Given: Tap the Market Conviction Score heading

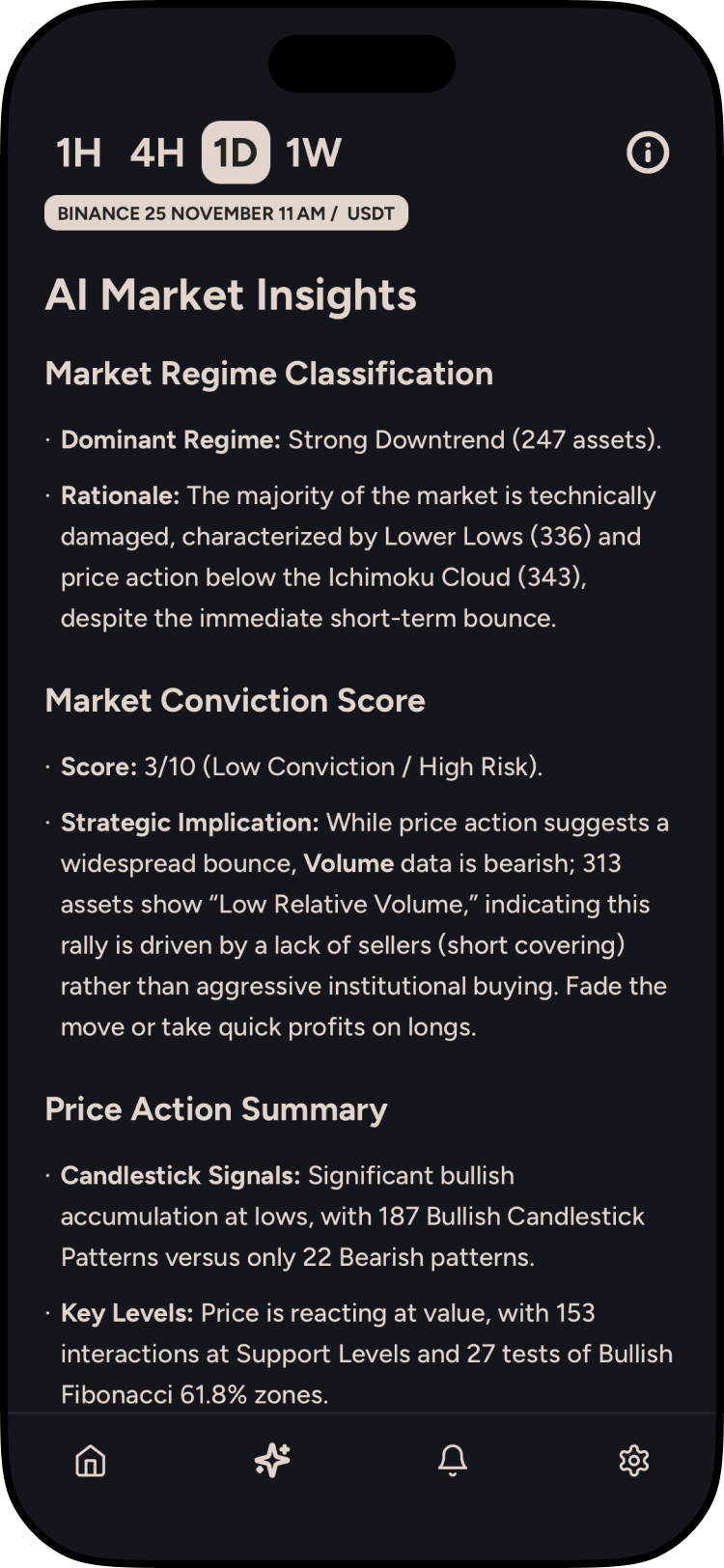Looking at the screenshot, I should [x=236, y=700].
